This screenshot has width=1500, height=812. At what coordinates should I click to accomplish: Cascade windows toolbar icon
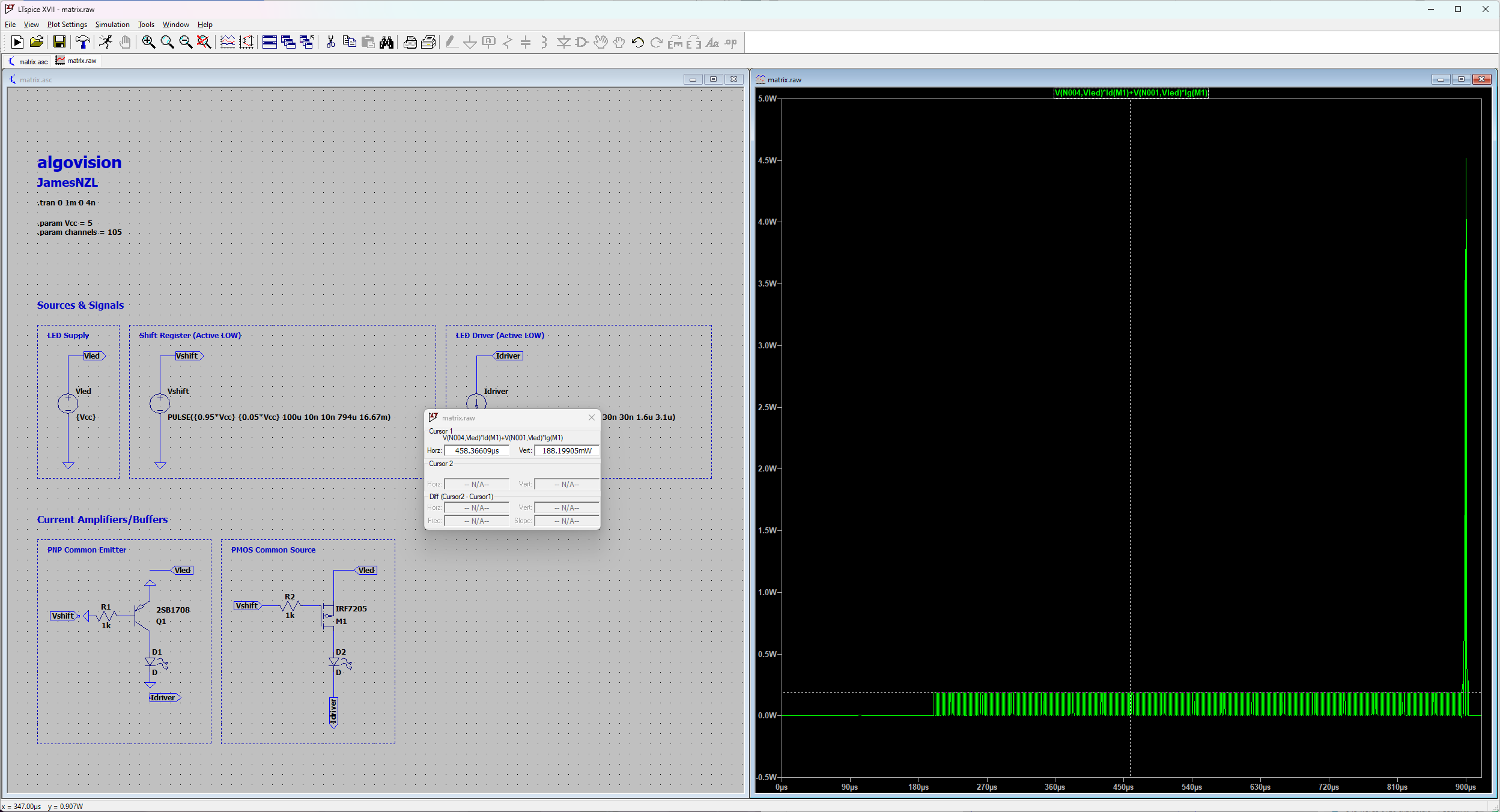[x=288, y=42]
